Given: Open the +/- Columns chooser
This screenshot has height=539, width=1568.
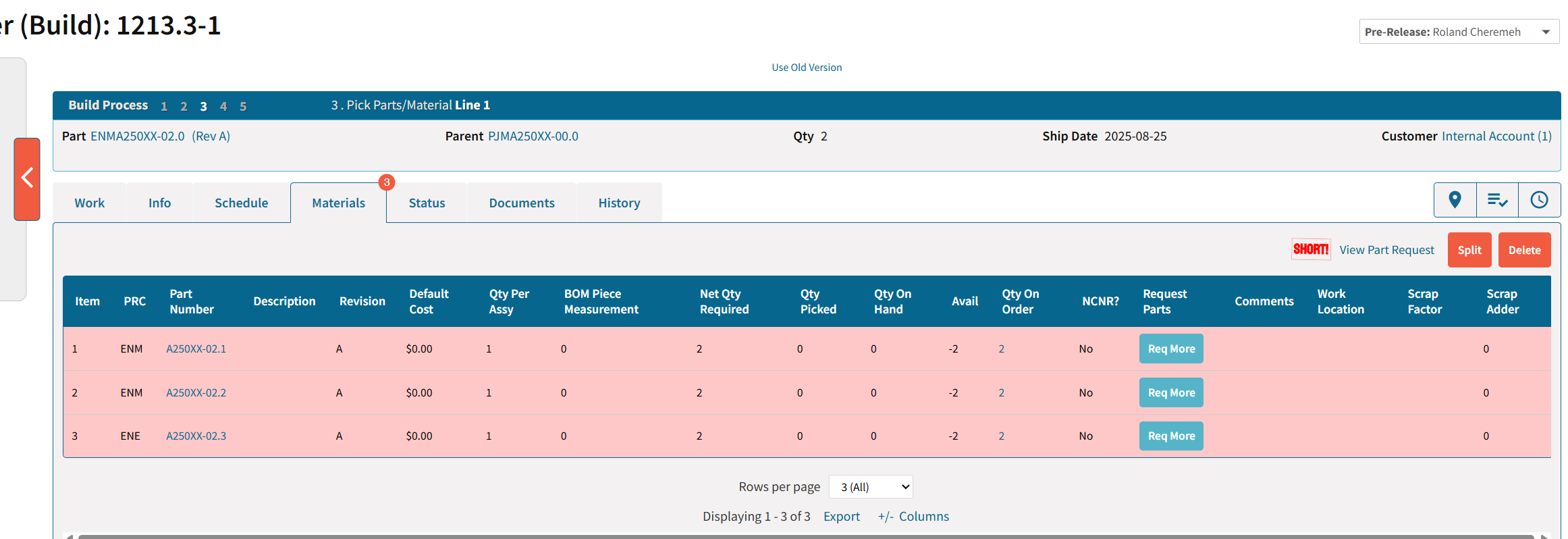Looking at the screenshot, I should [x=913, y=517].
